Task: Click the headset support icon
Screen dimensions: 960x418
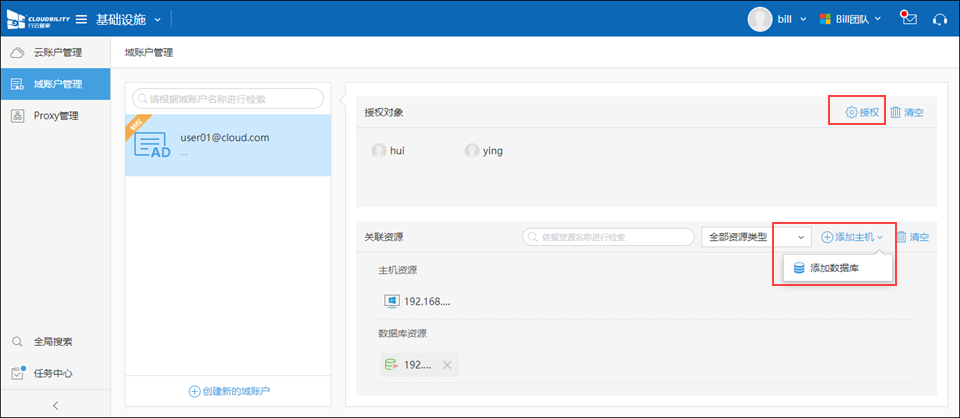Action: [939, 19]
